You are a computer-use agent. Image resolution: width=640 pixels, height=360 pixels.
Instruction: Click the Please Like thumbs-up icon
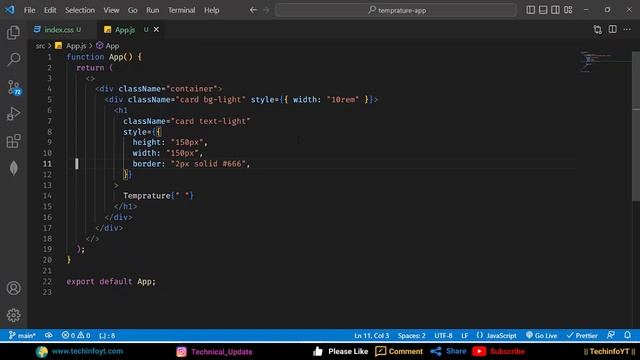click(x=318, y=351)
